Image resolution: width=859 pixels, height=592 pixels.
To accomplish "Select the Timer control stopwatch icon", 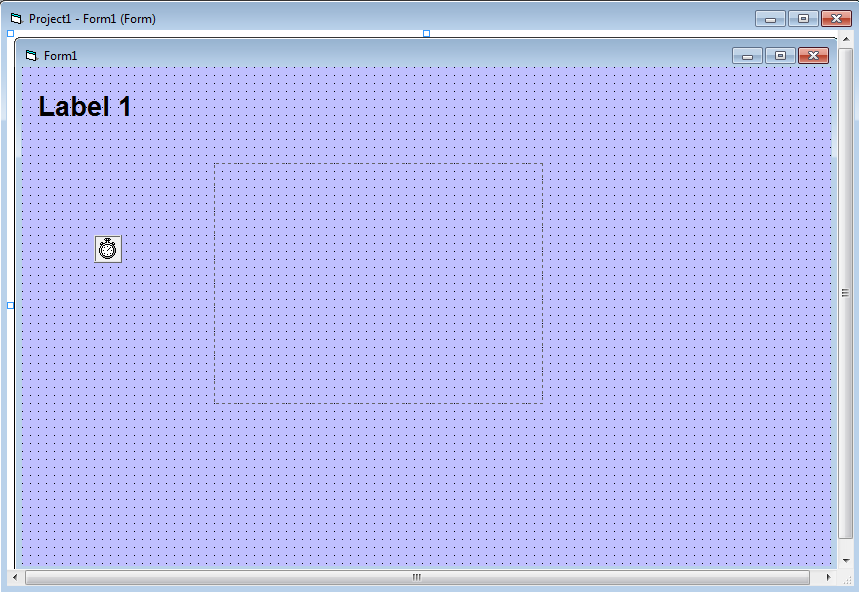I will point(108,249).
